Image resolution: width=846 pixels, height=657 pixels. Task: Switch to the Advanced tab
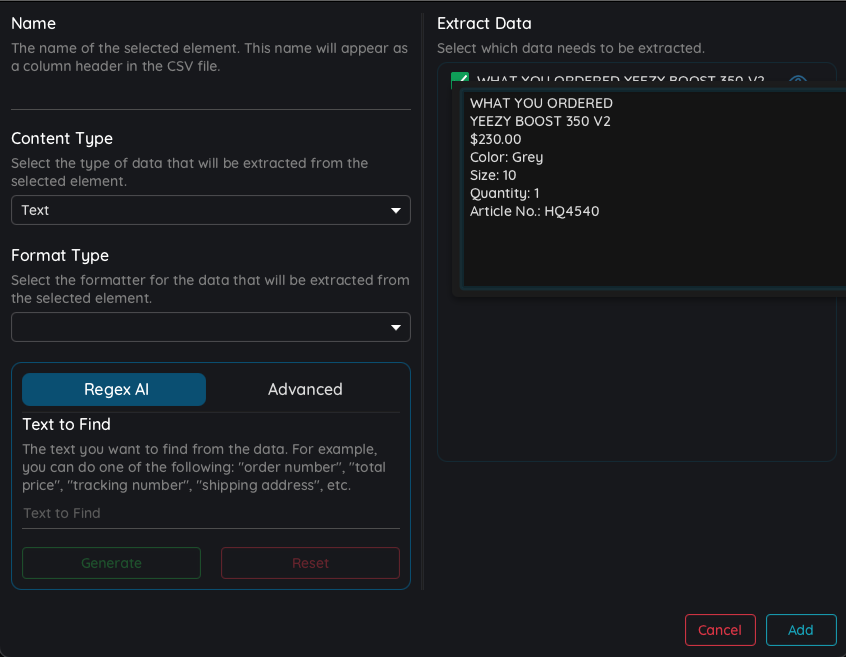pos(305,389)
